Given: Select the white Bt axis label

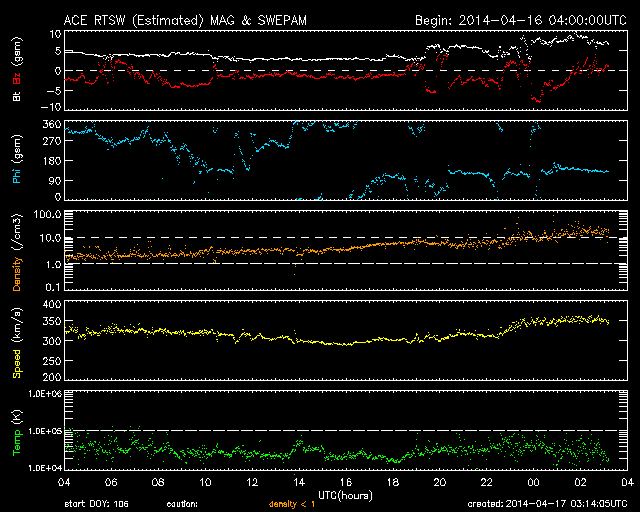Looking at the screenshot, I should coord(17,96).
